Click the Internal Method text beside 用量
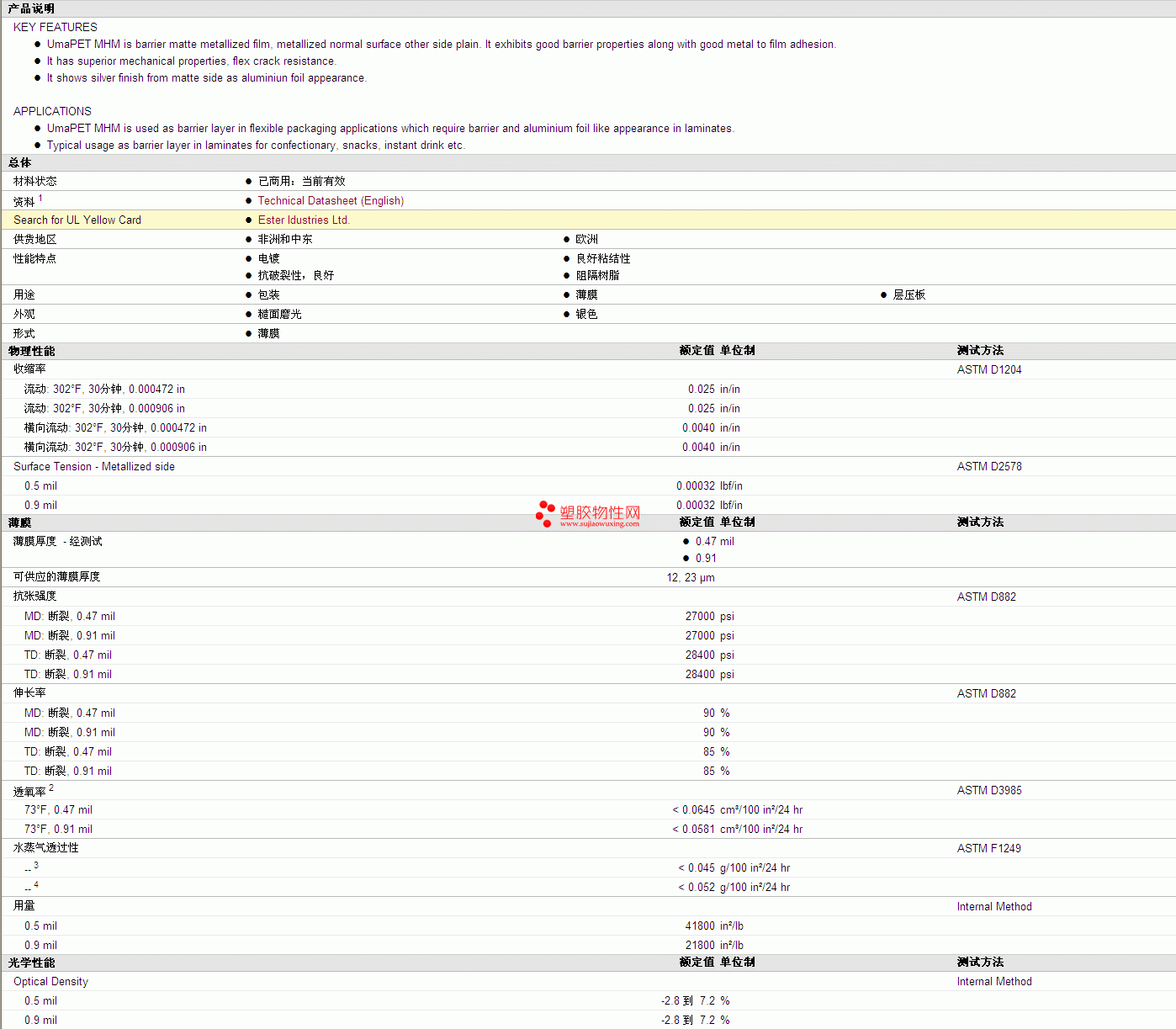 click(x=994, y=907)
